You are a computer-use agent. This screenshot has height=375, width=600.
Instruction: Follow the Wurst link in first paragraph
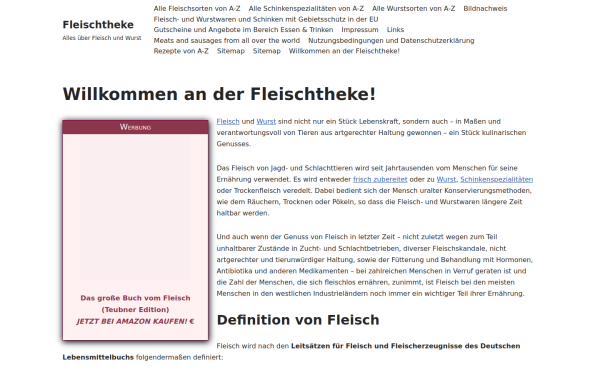point(266,121)
